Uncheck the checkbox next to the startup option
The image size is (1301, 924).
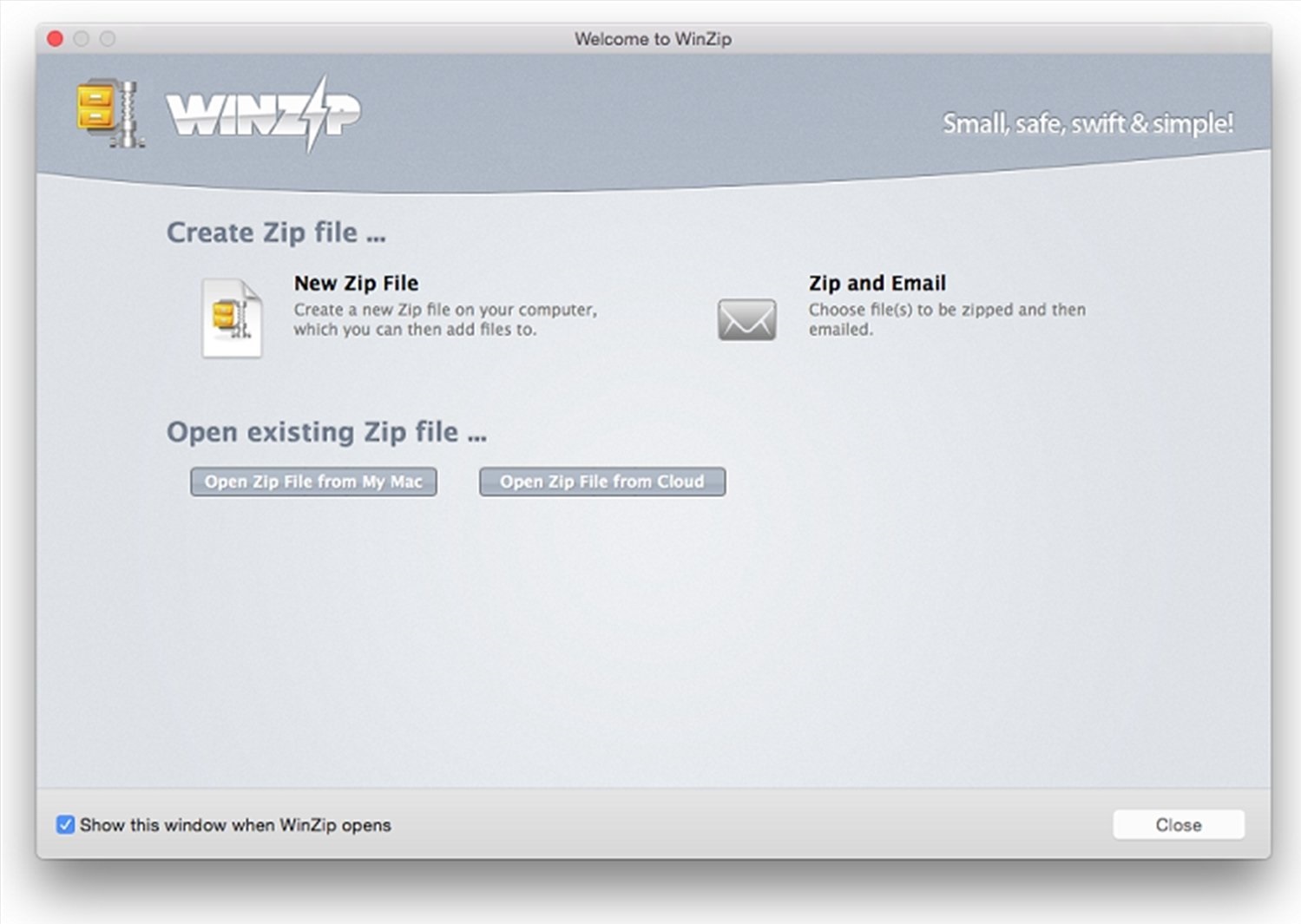(x=65, y=824)
